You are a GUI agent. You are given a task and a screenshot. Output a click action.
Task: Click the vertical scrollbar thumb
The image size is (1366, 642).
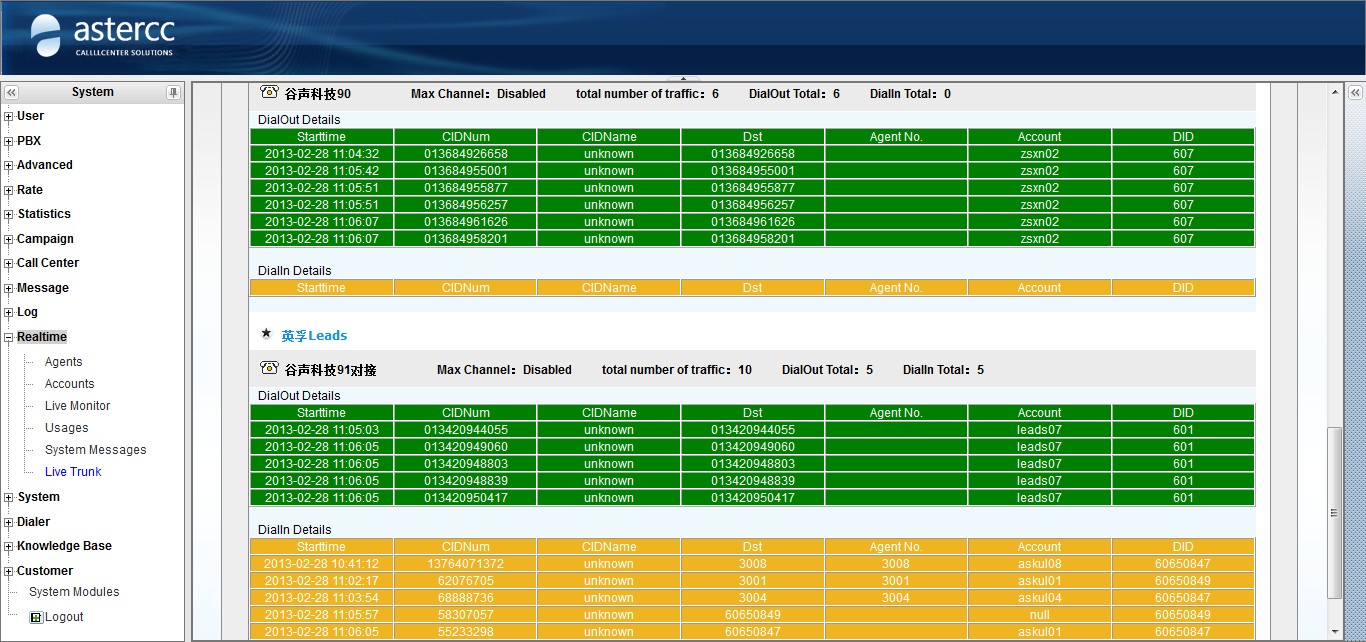1335,512
